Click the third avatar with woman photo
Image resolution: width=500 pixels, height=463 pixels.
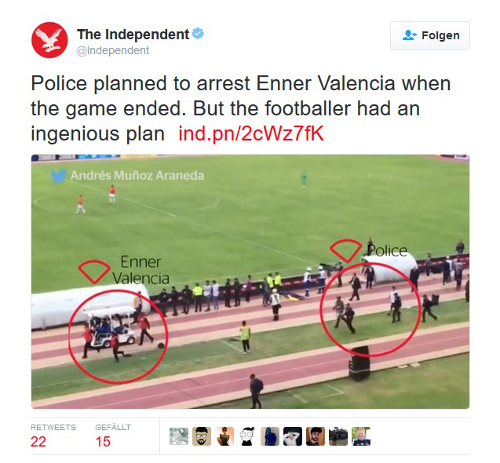pyautogui.click(x=224, y=436)
